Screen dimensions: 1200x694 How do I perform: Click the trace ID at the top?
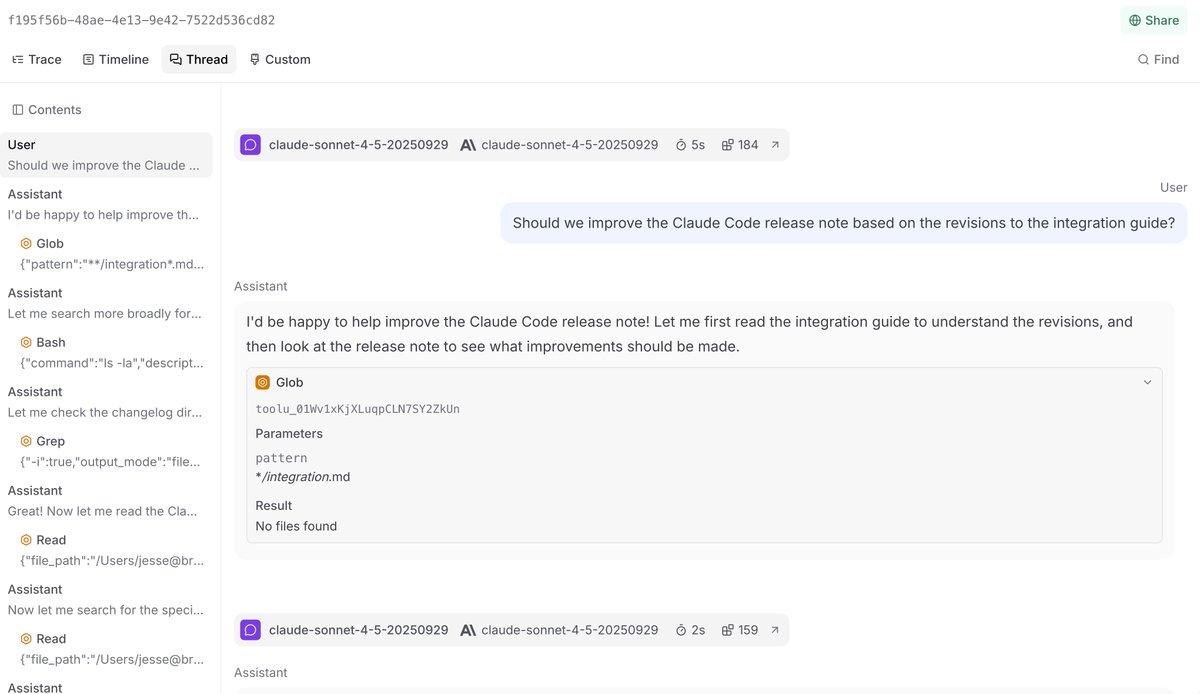click(x=142, y=20)
